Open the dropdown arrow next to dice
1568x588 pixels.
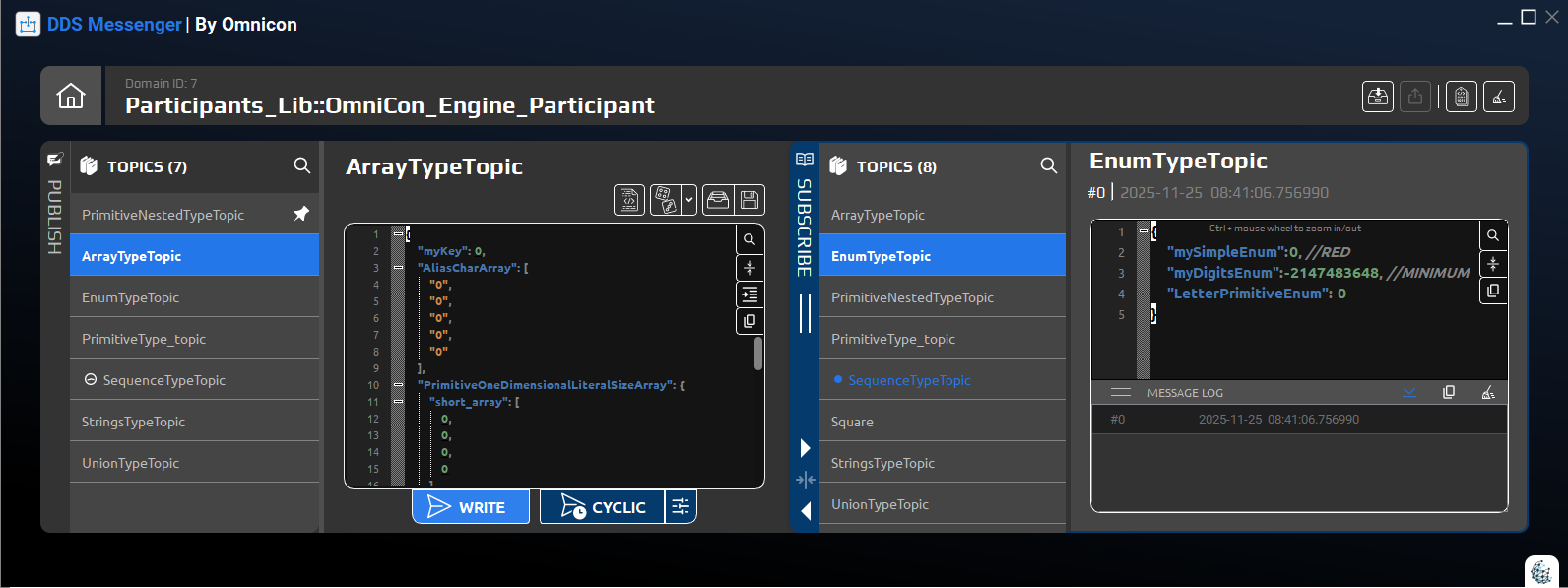click(x=688, y=200)
